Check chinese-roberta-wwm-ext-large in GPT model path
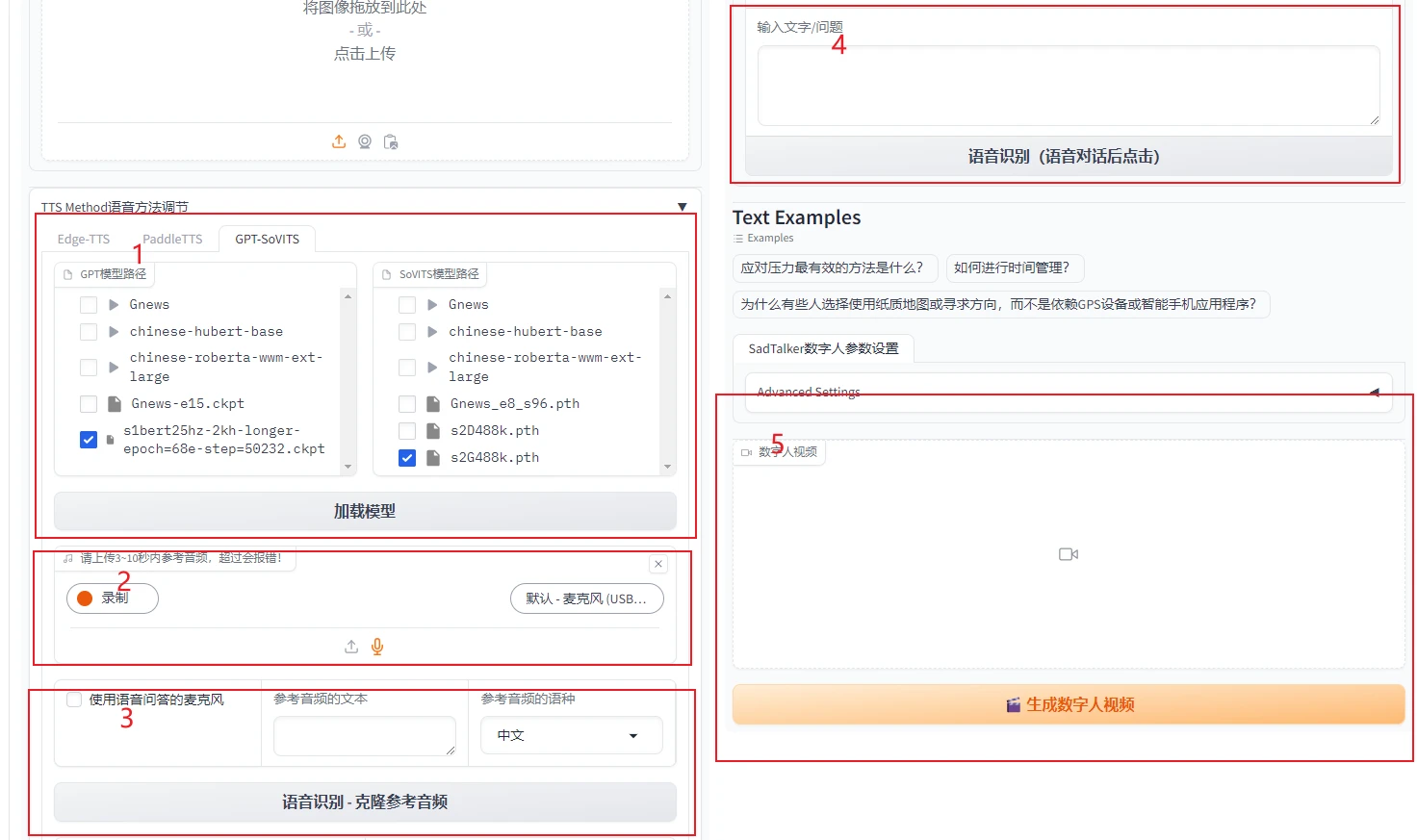Screen dimensions: 1417x840 [x=89, y=368]
